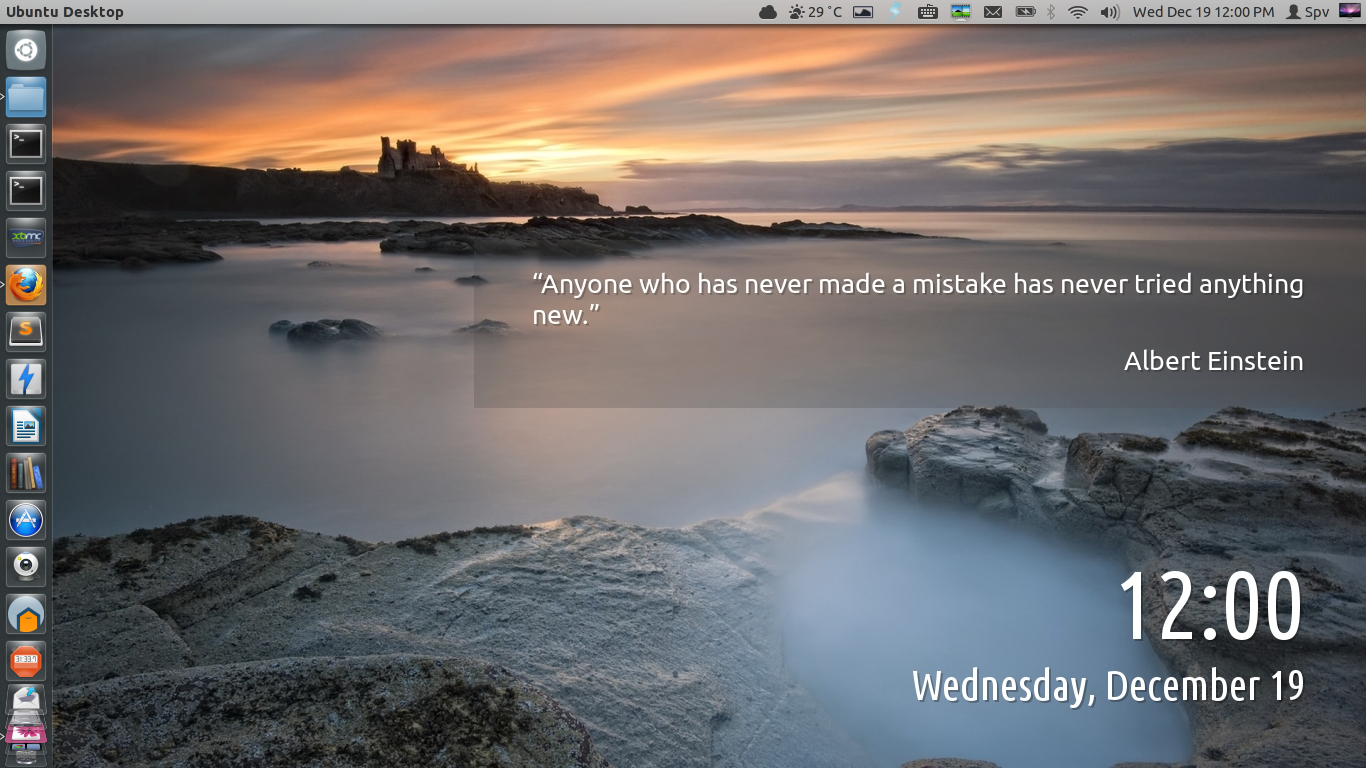Open the Spv user menu
This screenshot has width=1366, height=768.
click(x=1308, y=12)
